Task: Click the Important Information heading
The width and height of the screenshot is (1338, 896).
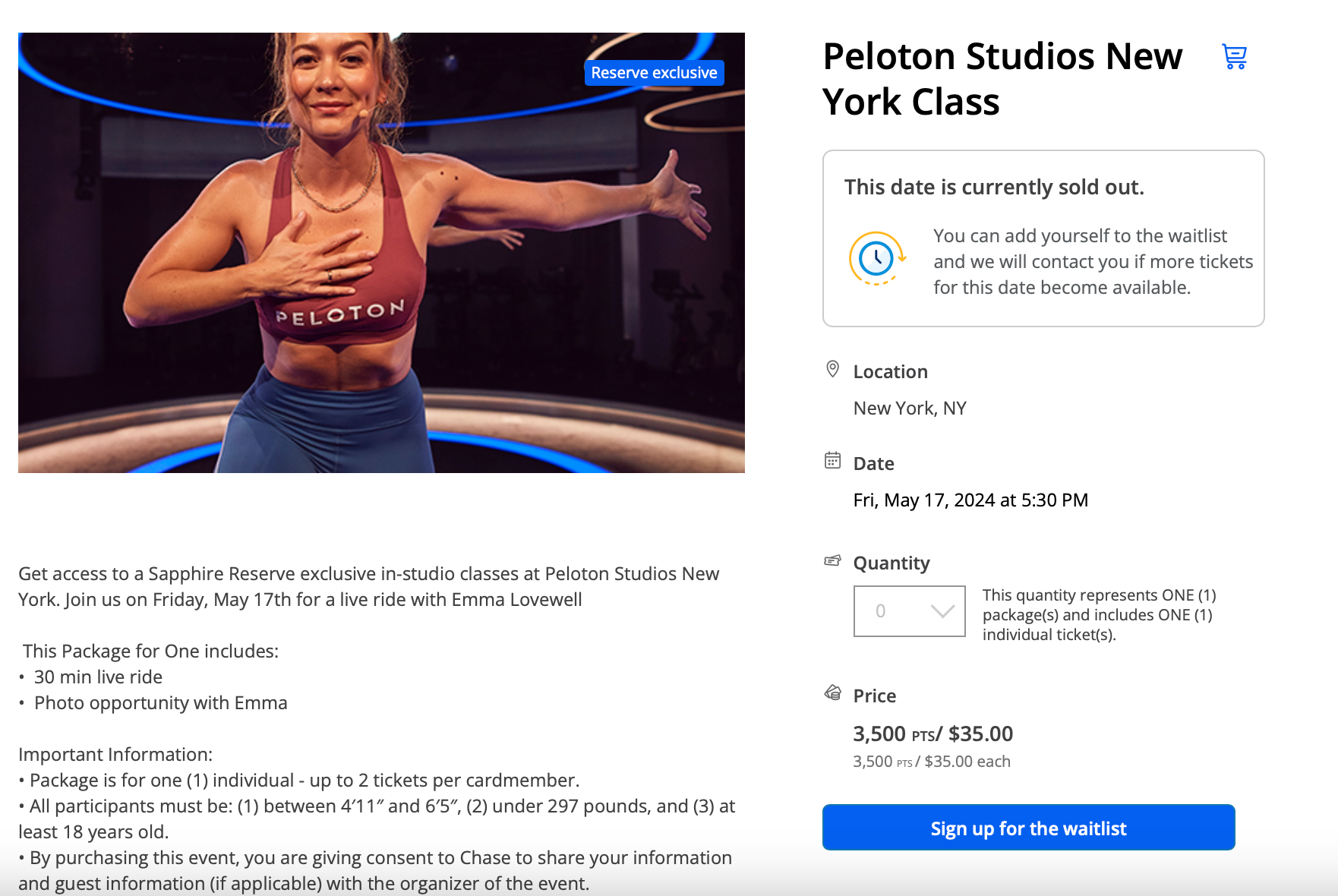Action: pos(115,755)
